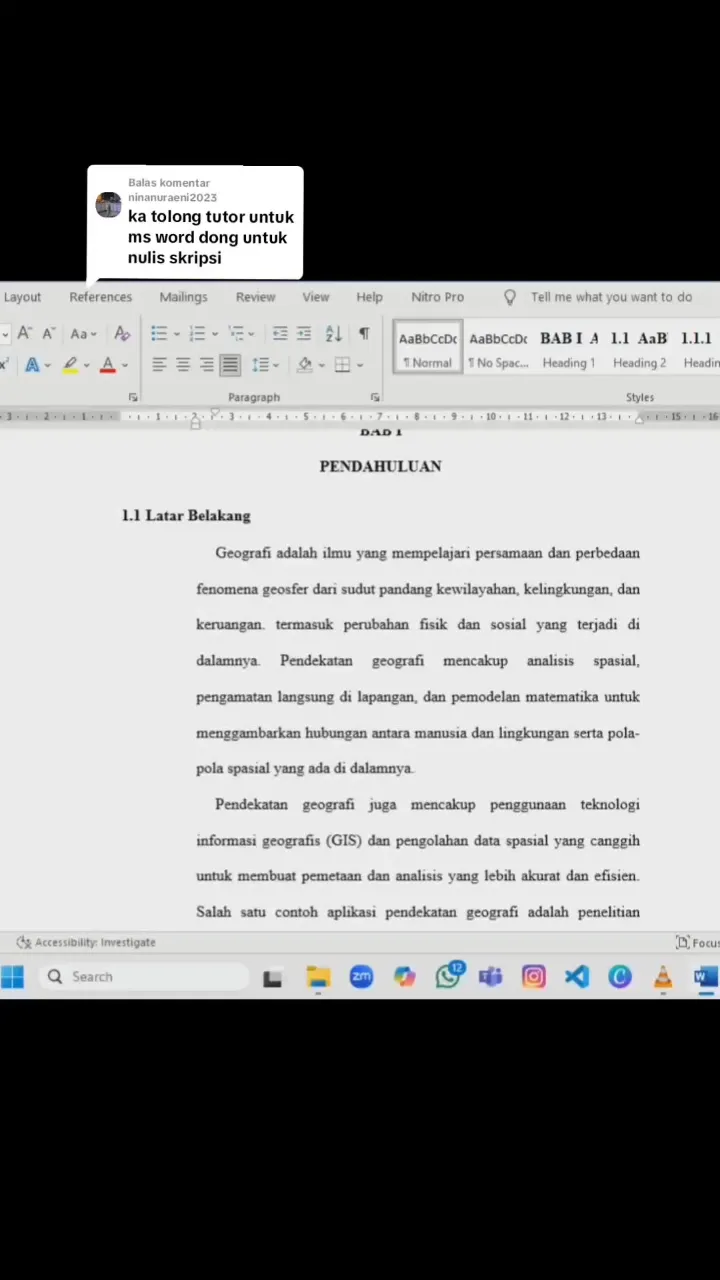Image resolution: width=720 pixels, height=1280 pixels.
Task: Toggle Justify text alignment
Action: point(230,365)
